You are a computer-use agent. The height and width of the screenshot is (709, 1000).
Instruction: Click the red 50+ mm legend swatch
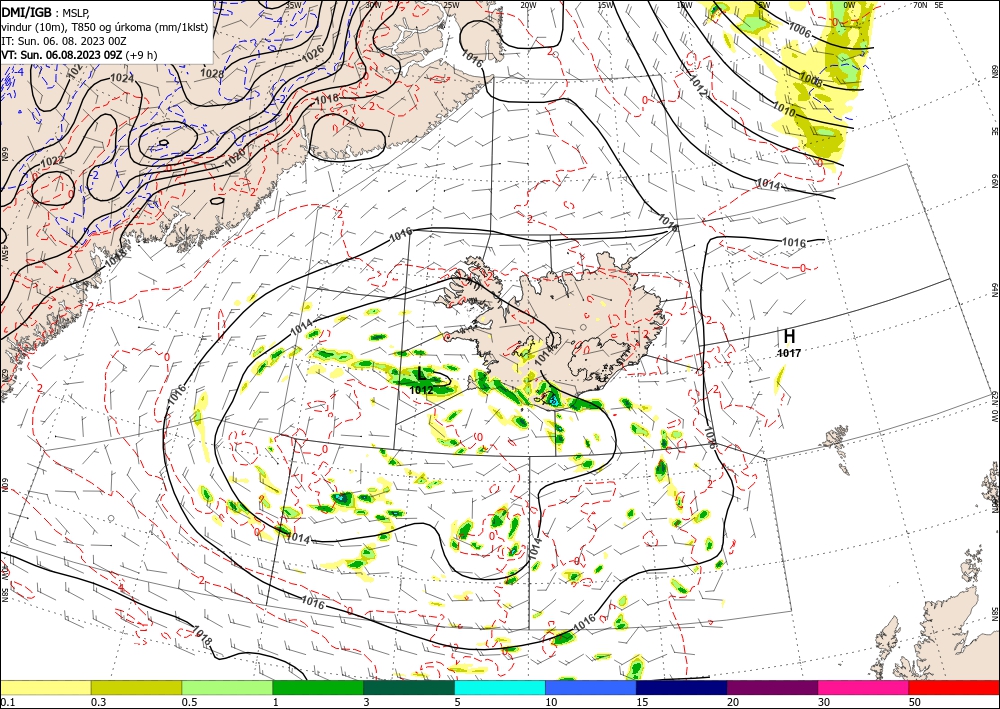coord(954,687)
